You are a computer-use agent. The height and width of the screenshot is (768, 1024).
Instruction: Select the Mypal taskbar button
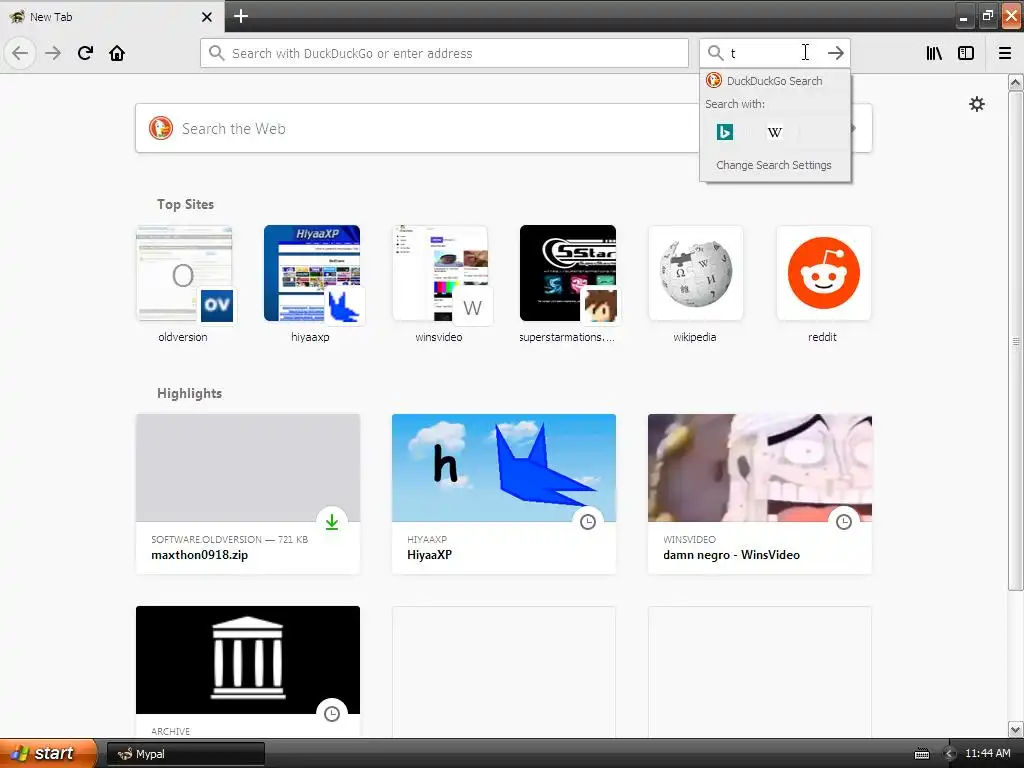tap(185, 754)
